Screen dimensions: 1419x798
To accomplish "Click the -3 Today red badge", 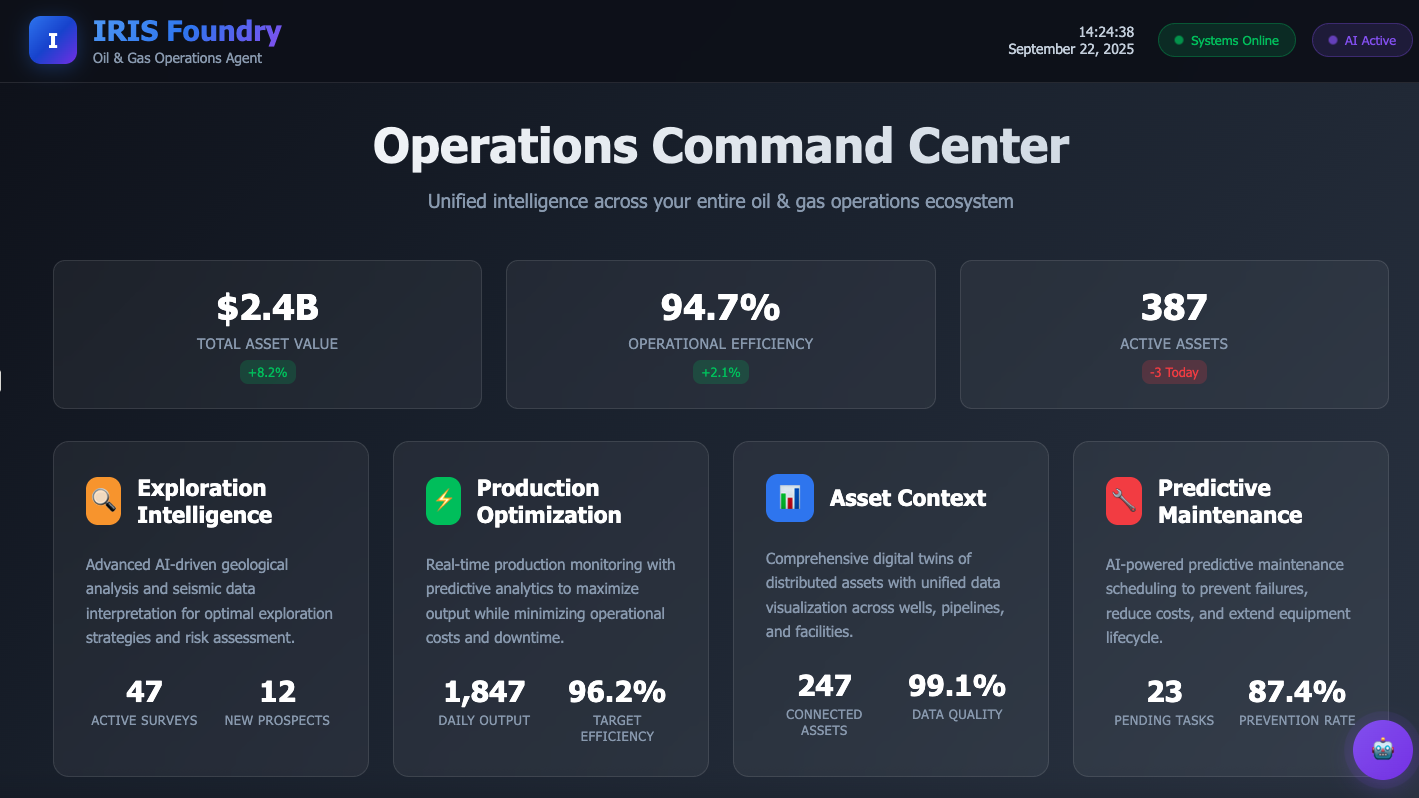I will (1174, 372).
